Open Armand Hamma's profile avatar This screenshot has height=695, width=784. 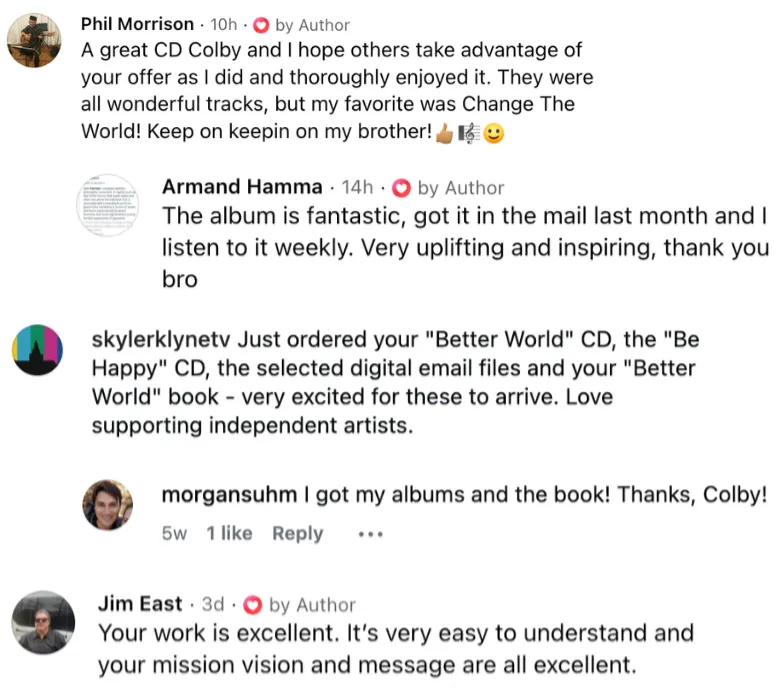tap(107, 205)
